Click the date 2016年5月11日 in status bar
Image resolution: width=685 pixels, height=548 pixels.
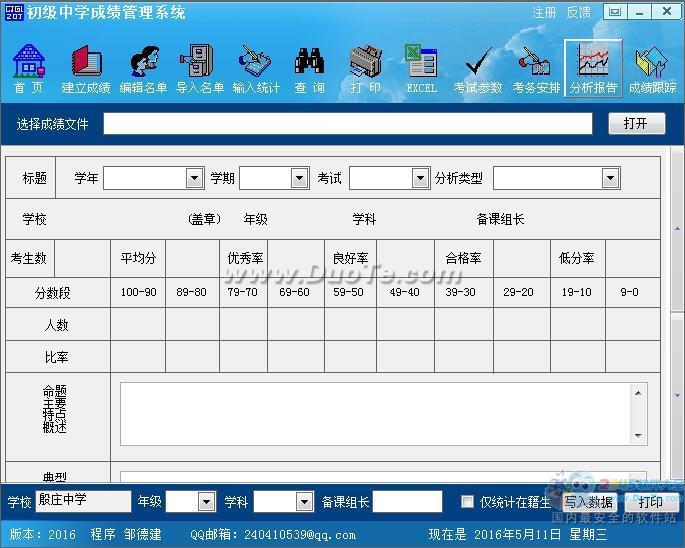tap(518, 534)
